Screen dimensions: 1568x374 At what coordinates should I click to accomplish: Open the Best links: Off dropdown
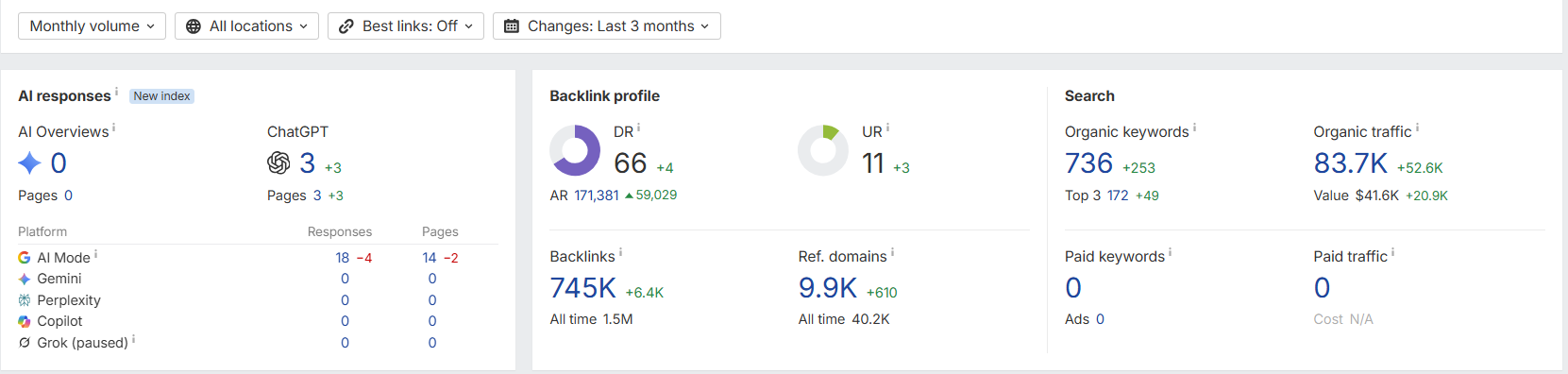click(406, 26)
